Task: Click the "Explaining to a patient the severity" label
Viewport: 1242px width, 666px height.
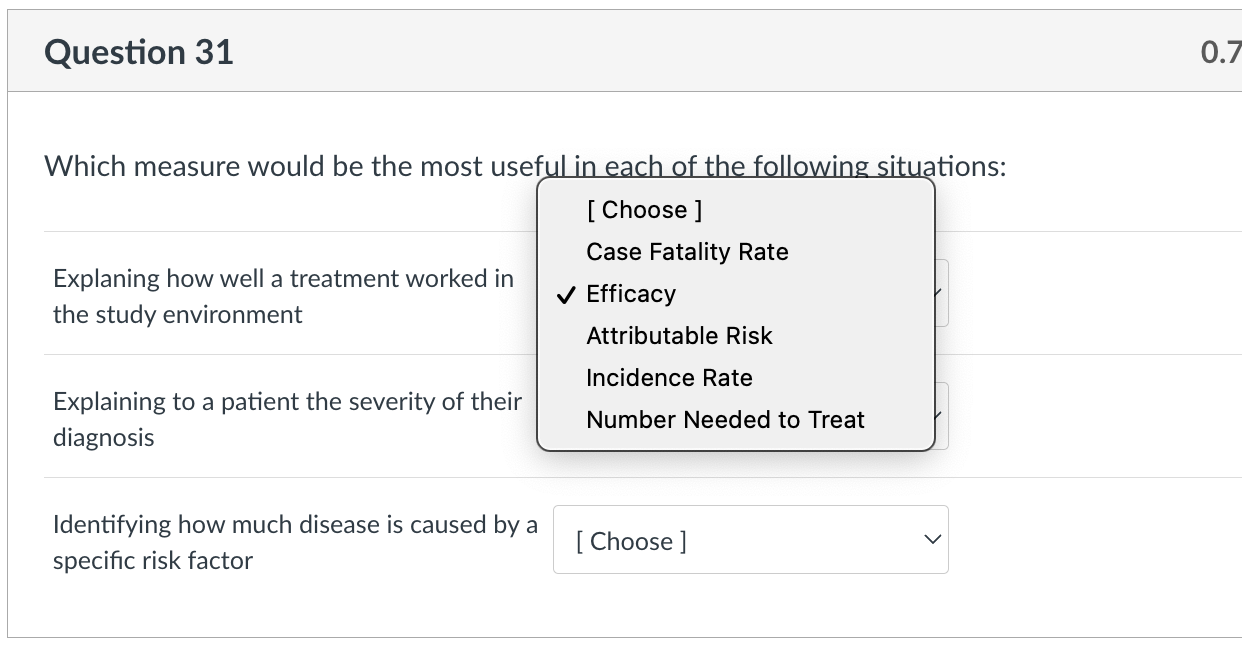Action: [x=287, y=402]
